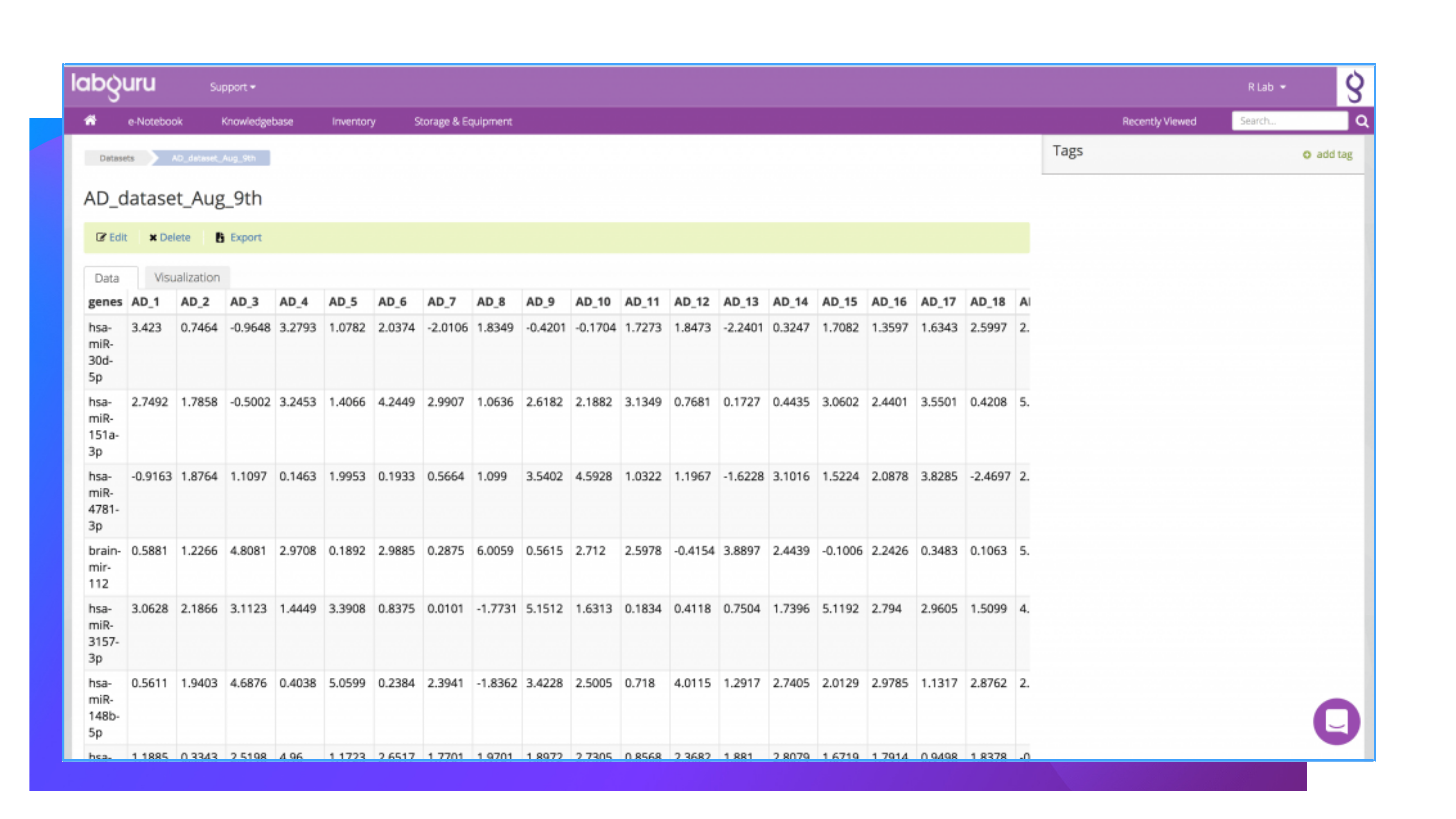Expand the R Lab account dropdown
This screenshot has height=819, width=1456.
(1267, 87)
